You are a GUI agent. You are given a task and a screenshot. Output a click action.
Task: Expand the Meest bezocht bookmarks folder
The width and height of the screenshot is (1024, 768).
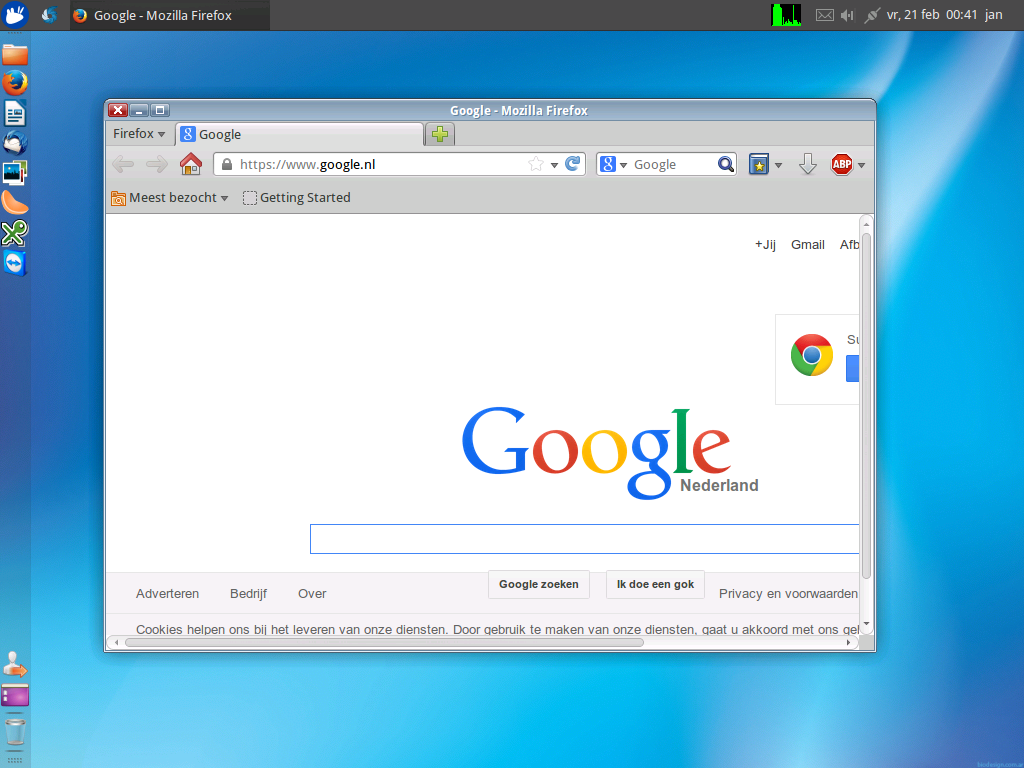(170, 198)
